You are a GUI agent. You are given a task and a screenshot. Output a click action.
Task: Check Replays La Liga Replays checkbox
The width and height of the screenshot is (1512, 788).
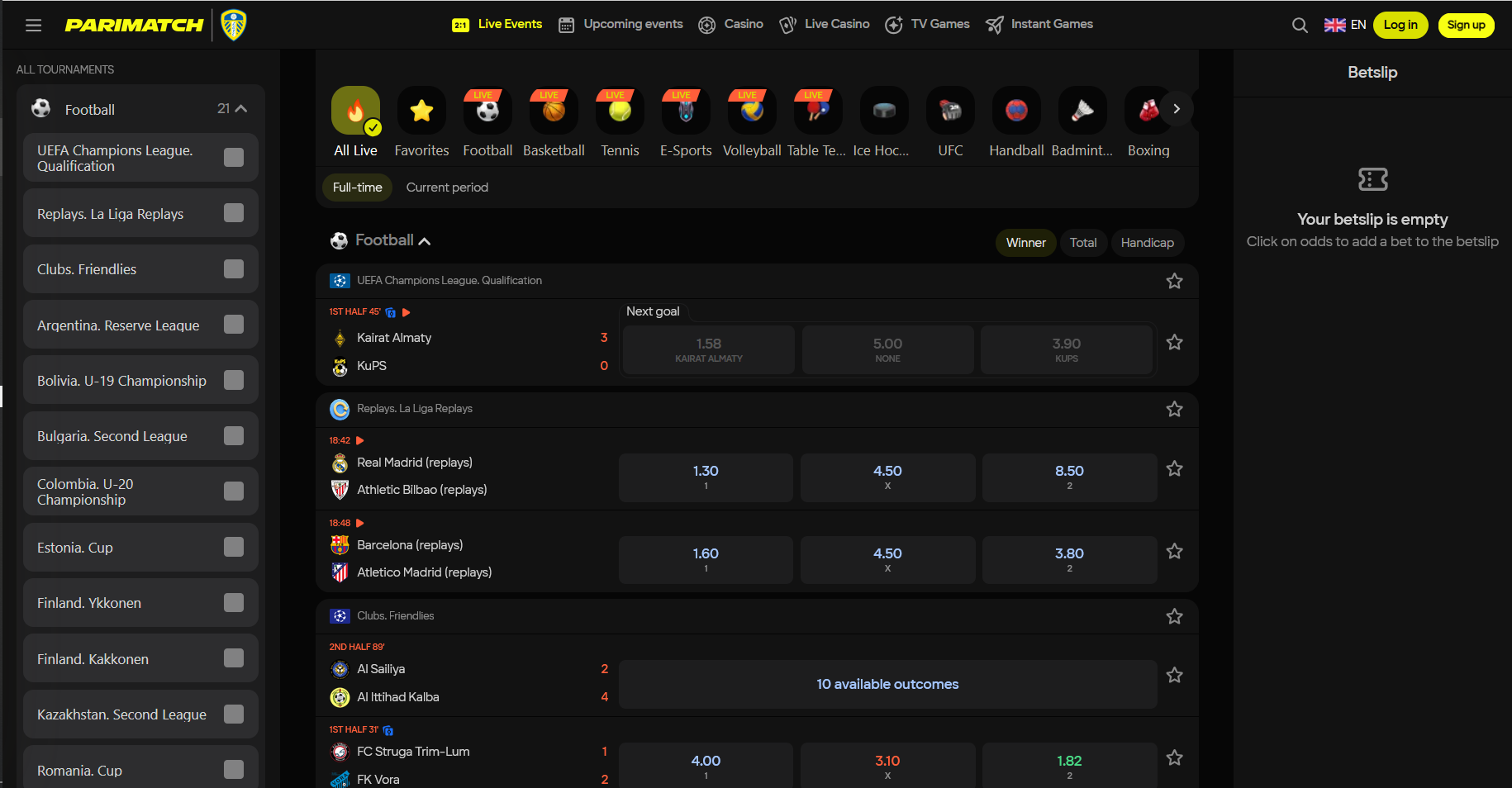coord(234,213)
